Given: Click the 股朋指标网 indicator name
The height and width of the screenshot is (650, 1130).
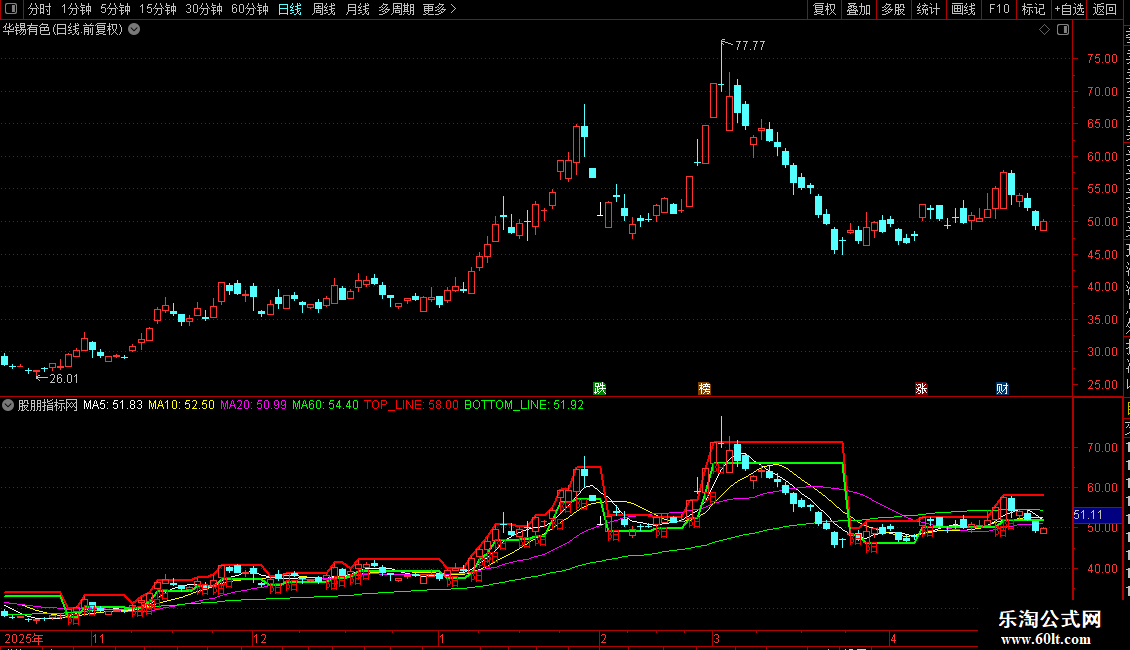Looking at the screenshot, I should point(48,405).
